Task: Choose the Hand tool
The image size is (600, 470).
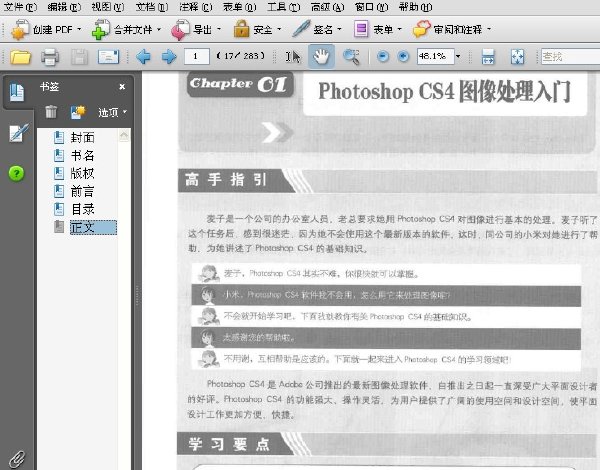Action: pyautogui.click(x=321, y=57)
